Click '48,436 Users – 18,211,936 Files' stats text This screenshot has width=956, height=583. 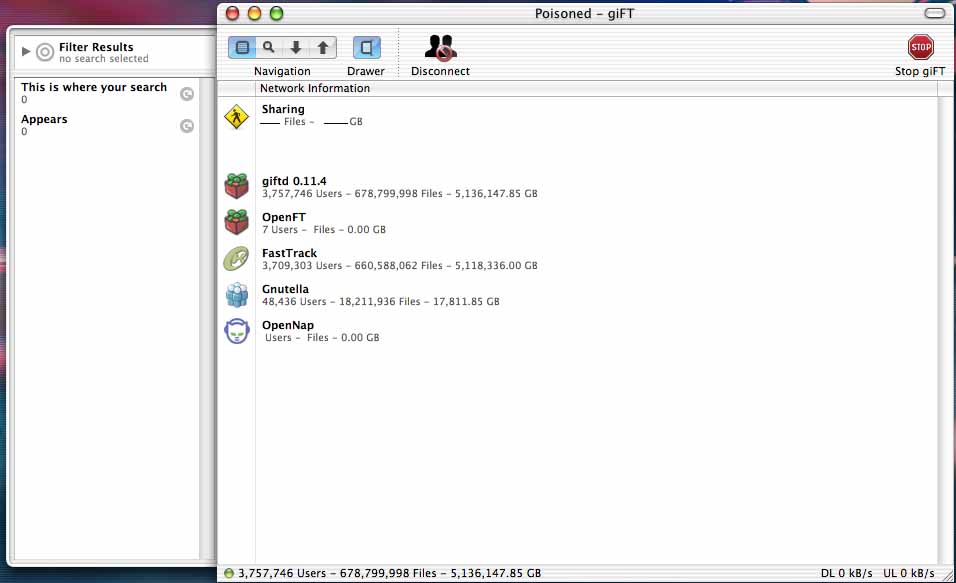click(x=341, y=301)
